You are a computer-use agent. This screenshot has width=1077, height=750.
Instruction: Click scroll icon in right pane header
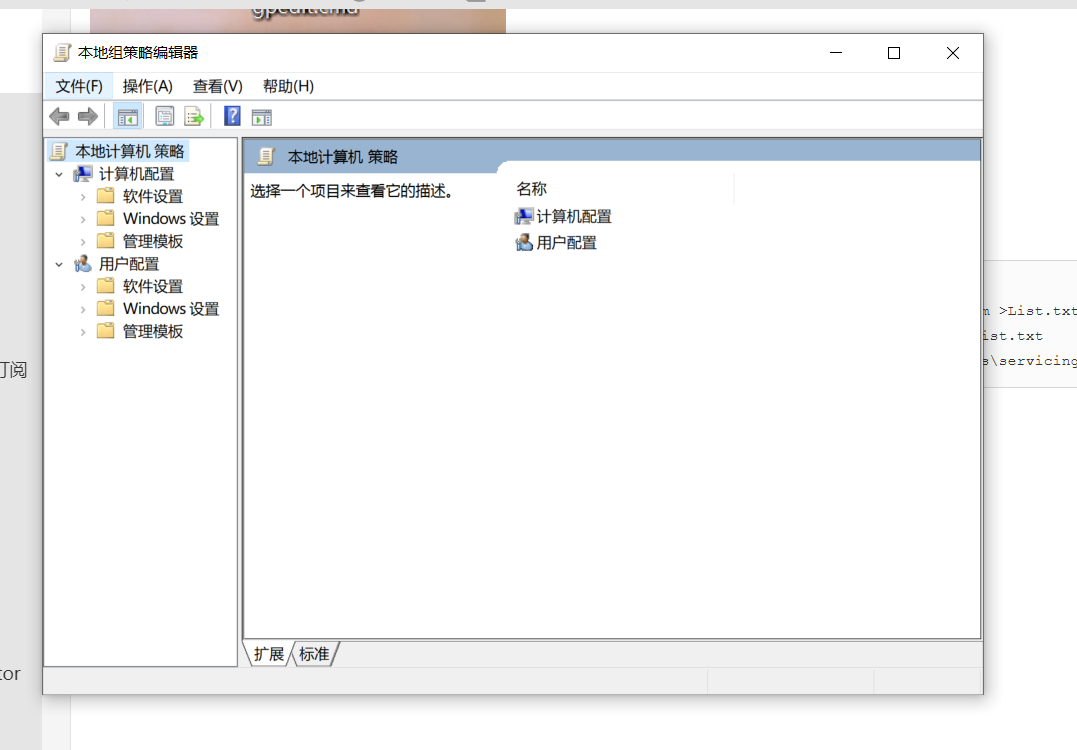point(266,157)
